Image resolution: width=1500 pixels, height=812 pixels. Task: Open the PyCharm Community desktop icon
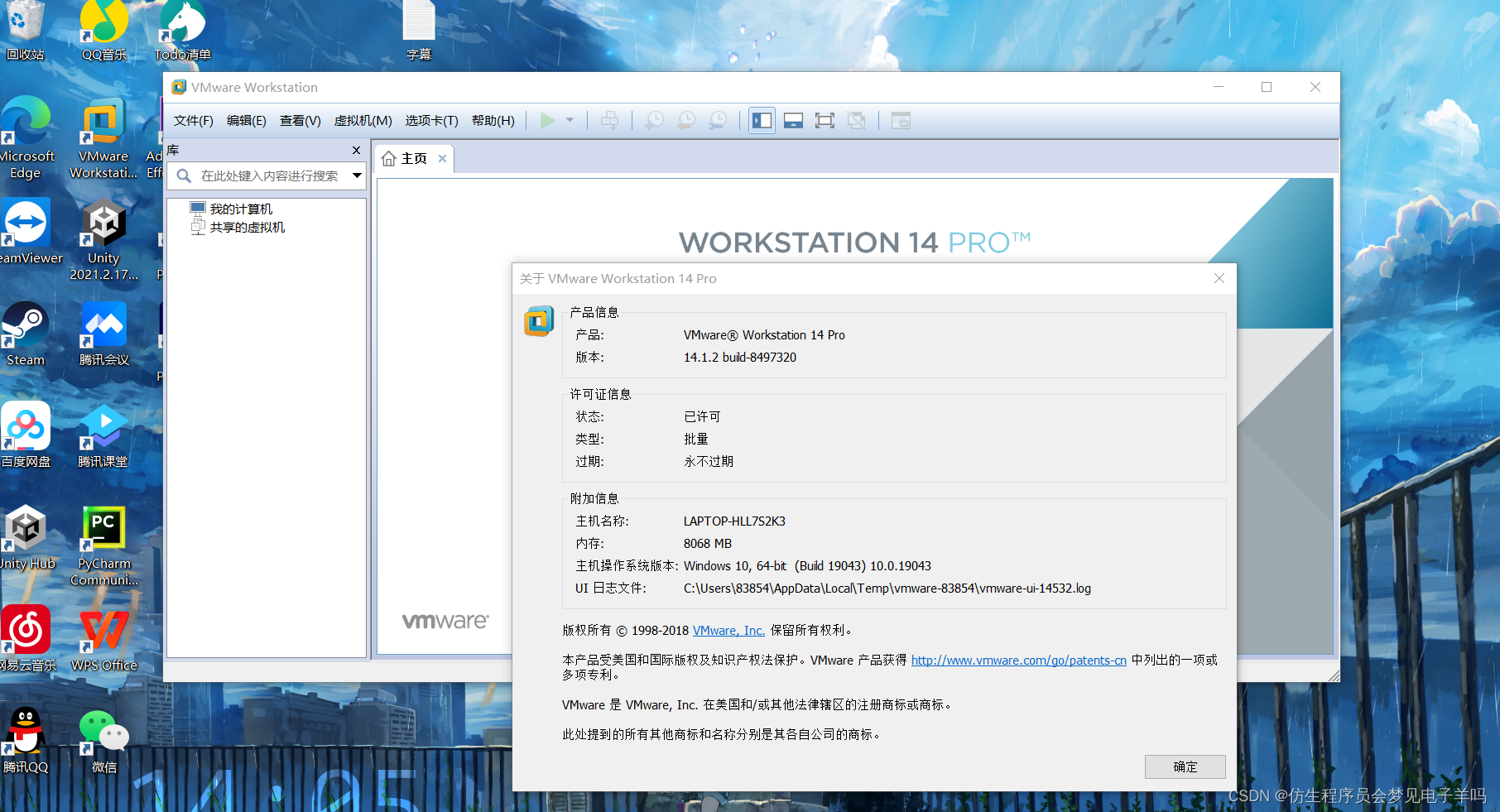[x=103, y=545]
